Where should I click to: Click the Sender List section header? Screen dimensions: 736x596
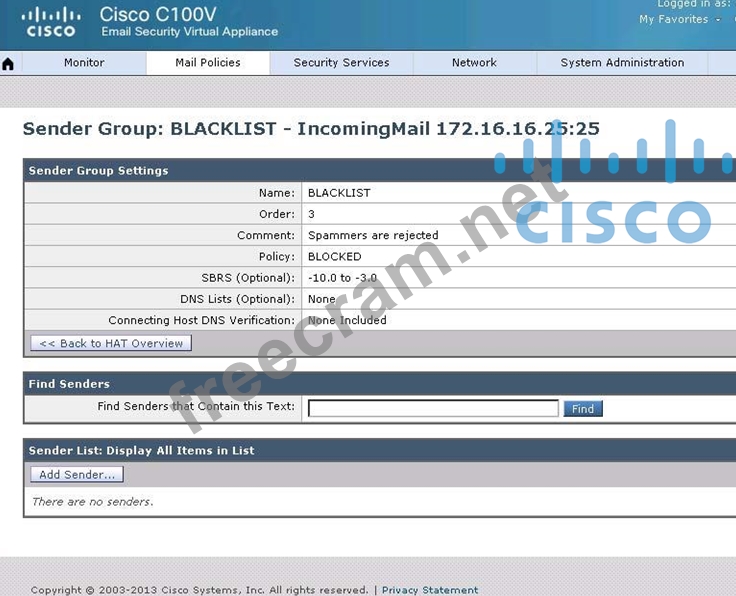point(141,451)
